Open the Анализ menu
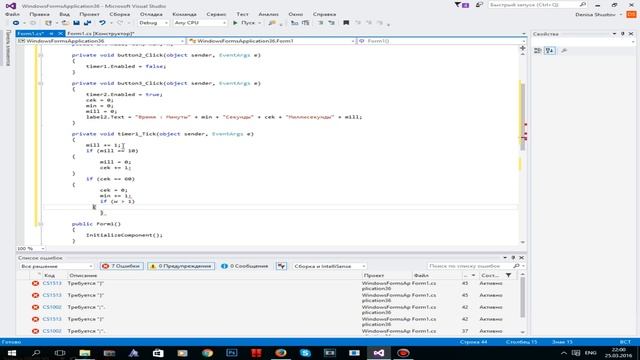The width and height of the screenshot is (640, 360). coord(268,14)
